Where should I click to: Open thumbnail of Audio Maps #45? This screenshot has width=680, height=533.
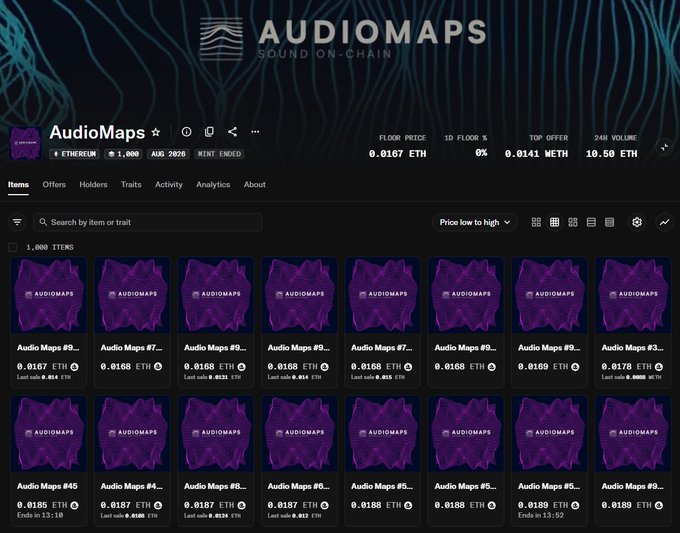49,434
